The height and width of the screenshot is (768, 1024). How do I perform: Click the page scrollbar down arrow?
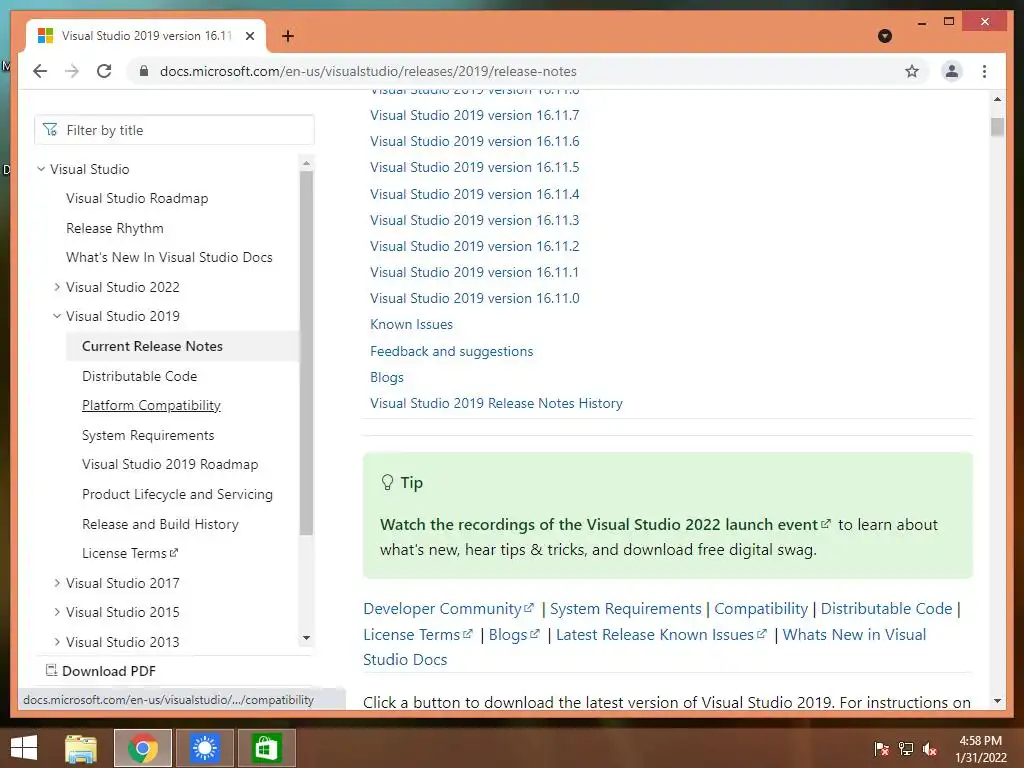pos(997,701)
